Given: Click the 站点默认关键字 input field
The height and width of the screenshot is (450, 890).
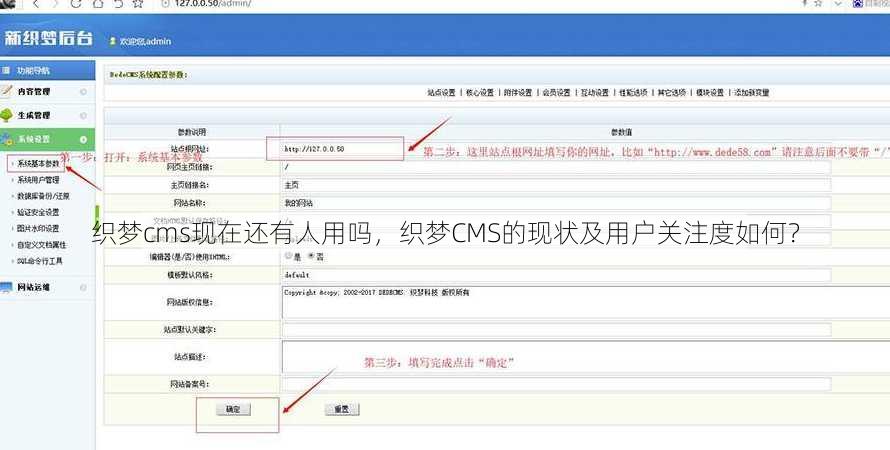Looking at the screenshot, I should coord(556,330).
